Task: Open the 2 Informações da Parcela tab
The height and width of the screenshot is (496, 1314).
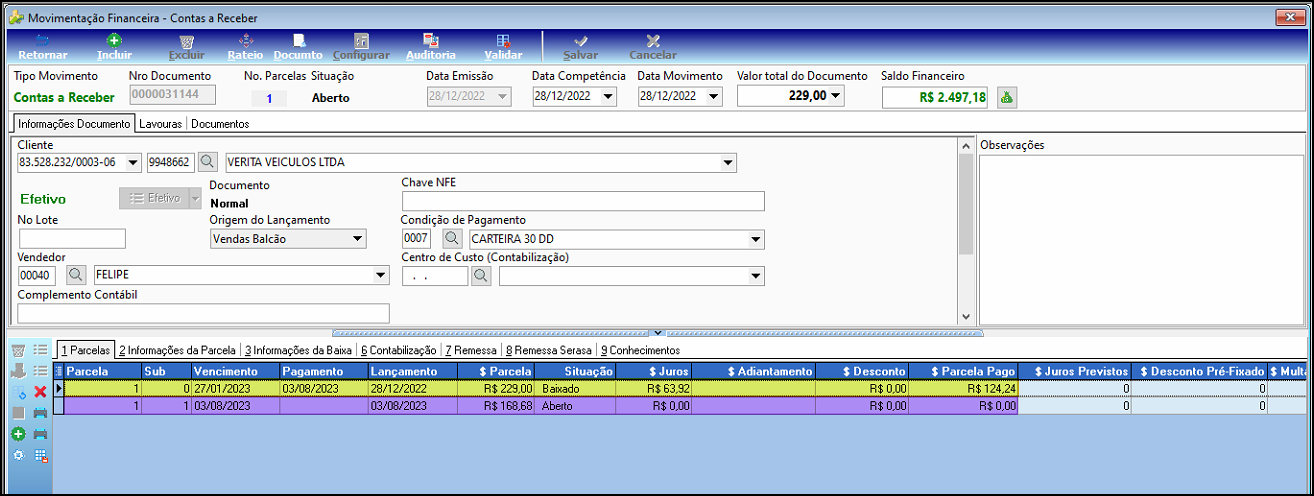Action: point(177,350)
